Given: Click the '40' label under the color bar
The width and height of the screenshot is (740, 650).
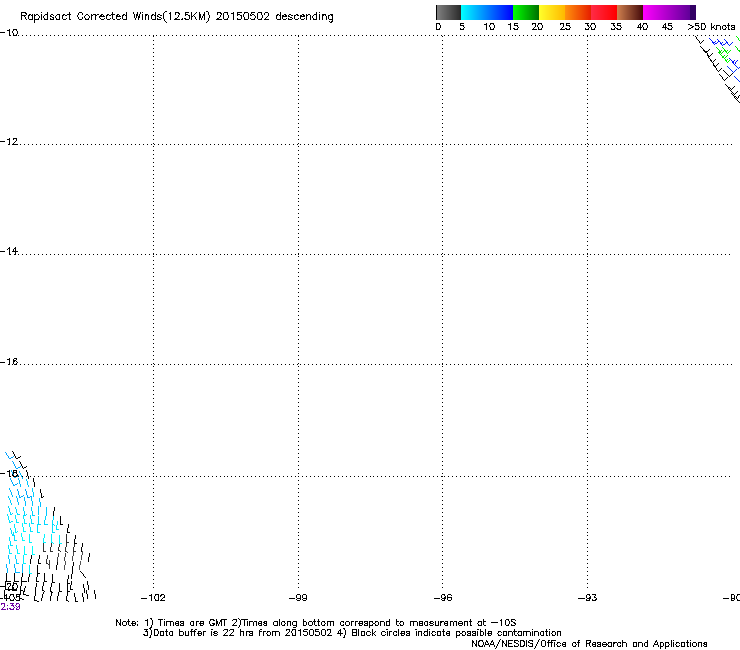Looking at the screenshot, I should [x=642, y=27].
